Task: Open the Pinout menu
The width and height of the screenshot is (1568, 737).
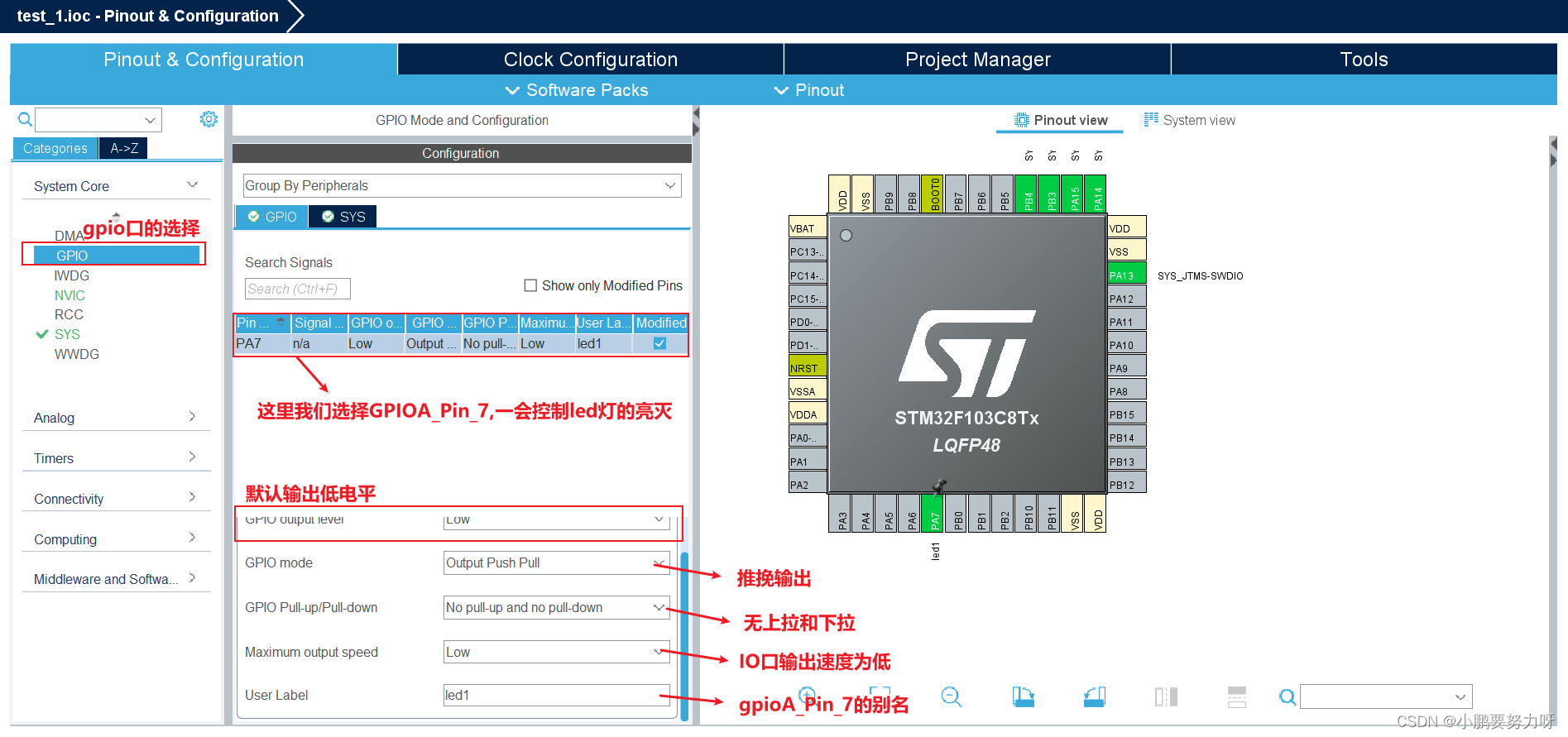Action: click(x=809, y=90)
